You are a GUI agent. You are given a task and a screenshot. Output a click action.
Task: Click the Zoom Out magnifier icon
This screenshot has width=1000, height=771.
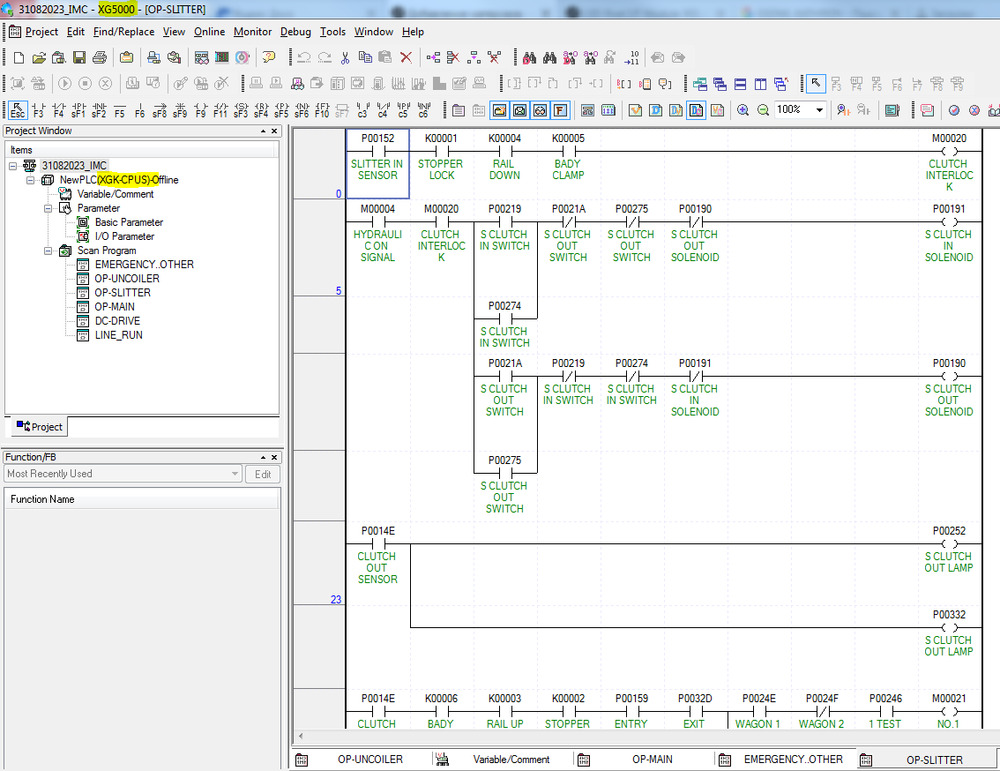[x=763, y=110]
